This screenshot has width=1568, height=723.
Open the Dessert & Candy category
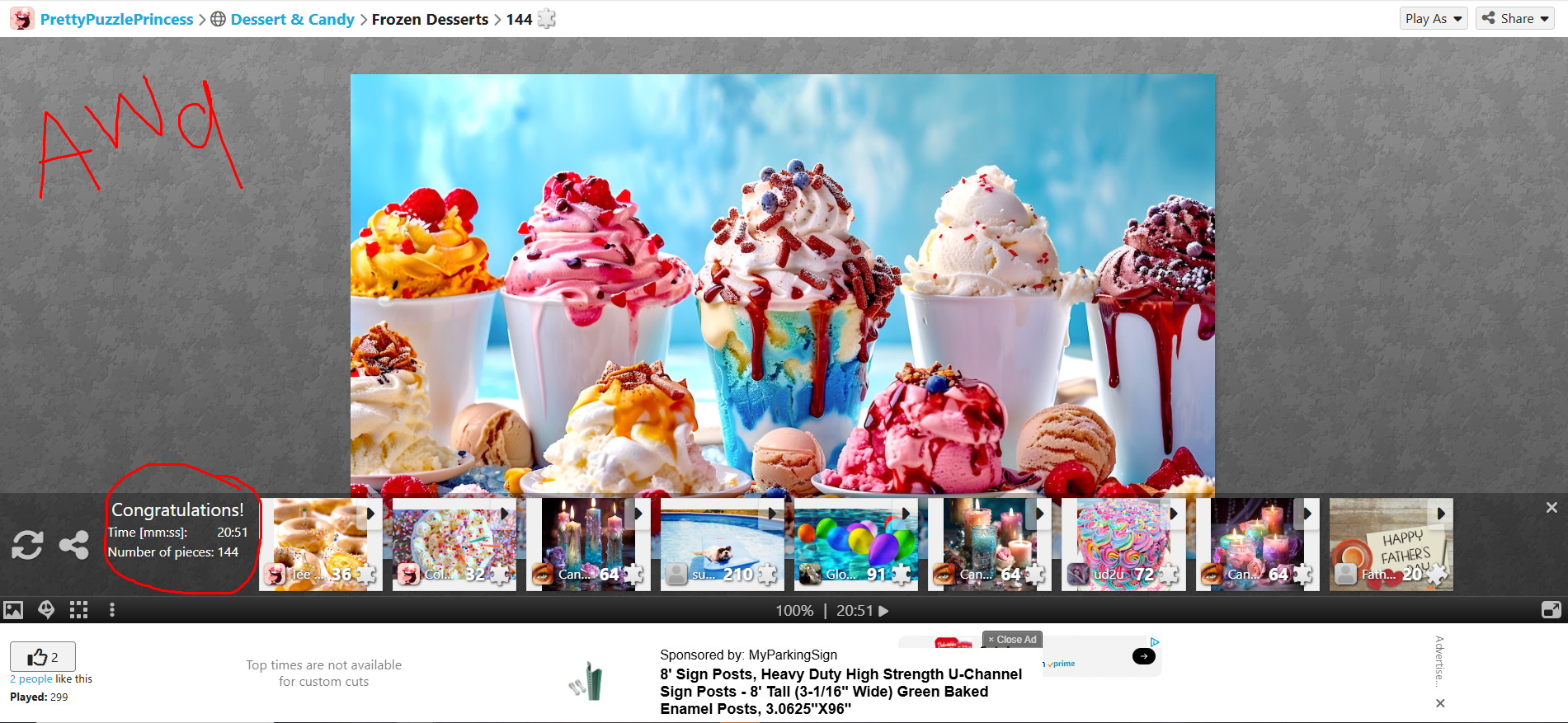tap(292, 19)
